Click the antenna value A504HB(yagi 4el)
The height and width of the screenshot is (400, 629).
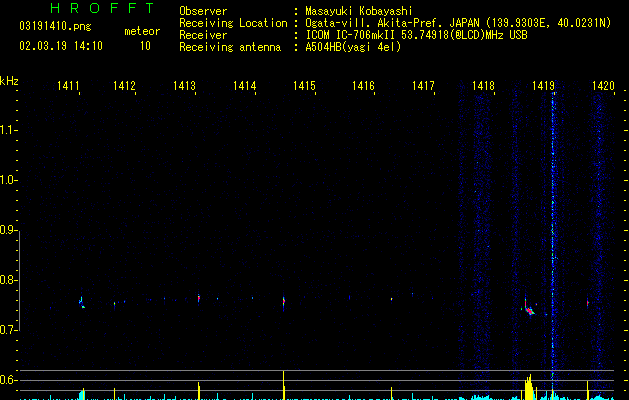(353, 47)
